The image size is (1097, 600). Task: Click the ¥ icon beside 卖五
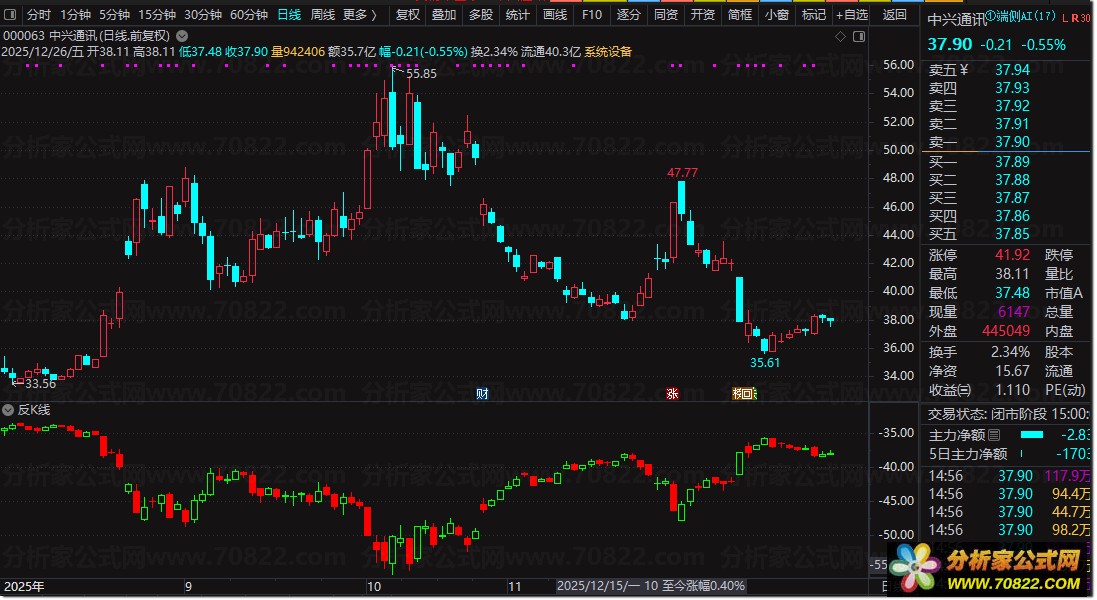[x=964, y=69]
